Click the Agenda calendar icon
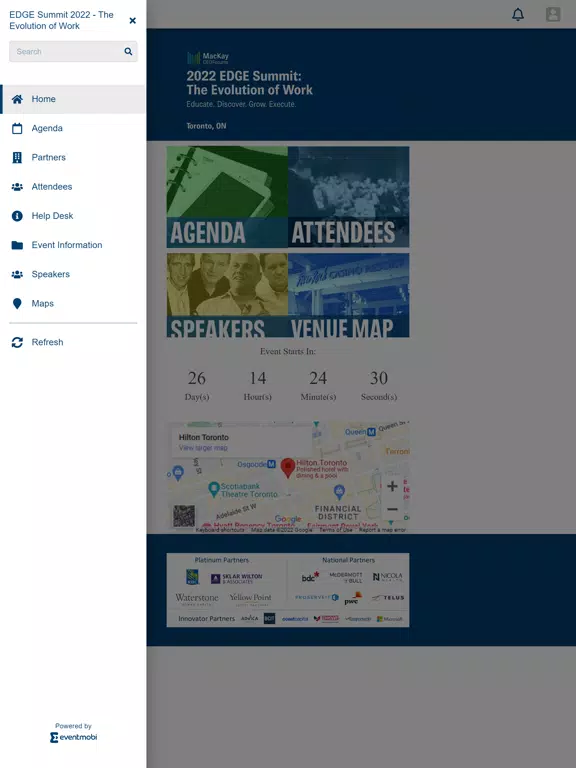Screen dimensions: 576x768 click(17, 128)
